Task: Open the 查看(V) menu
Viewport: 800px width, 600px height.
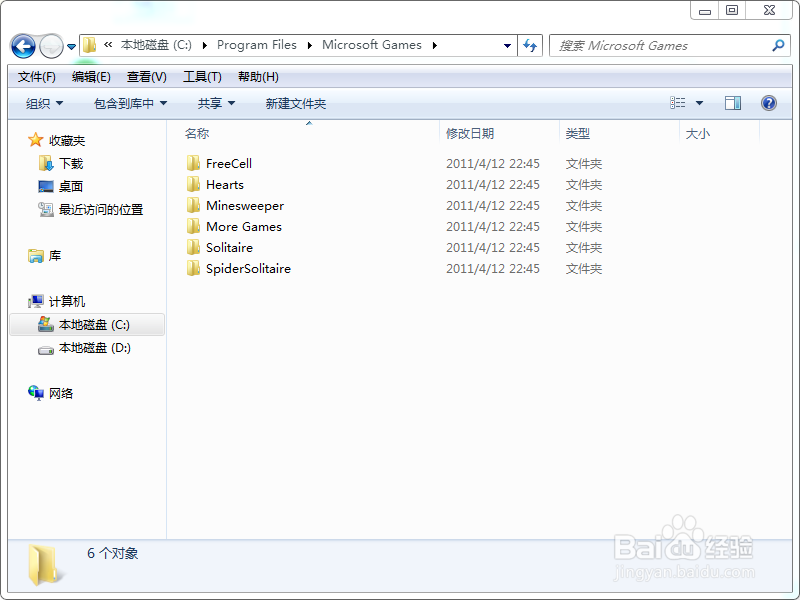Action: pos(146,77)
